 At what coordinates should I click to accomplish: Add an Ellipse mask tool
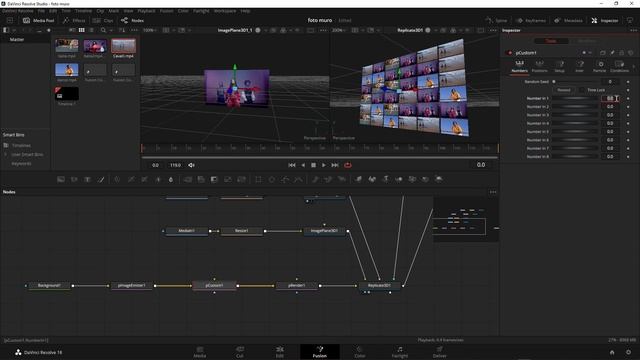[271, 179]
